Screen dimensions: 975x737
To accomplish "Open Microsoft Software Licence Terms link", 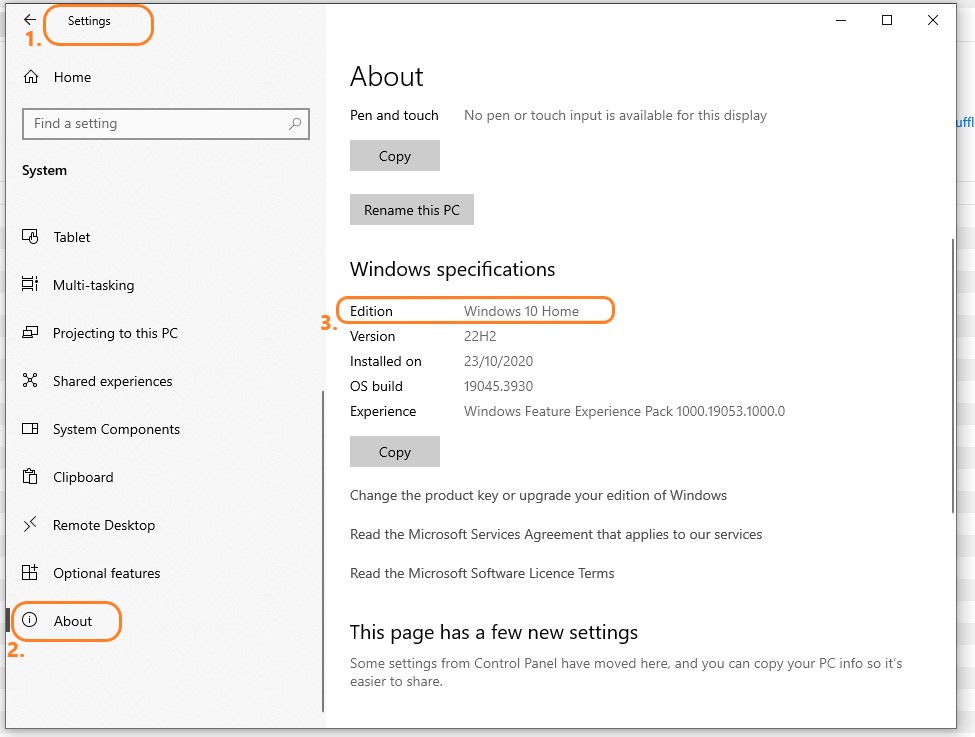I will 482,573.
